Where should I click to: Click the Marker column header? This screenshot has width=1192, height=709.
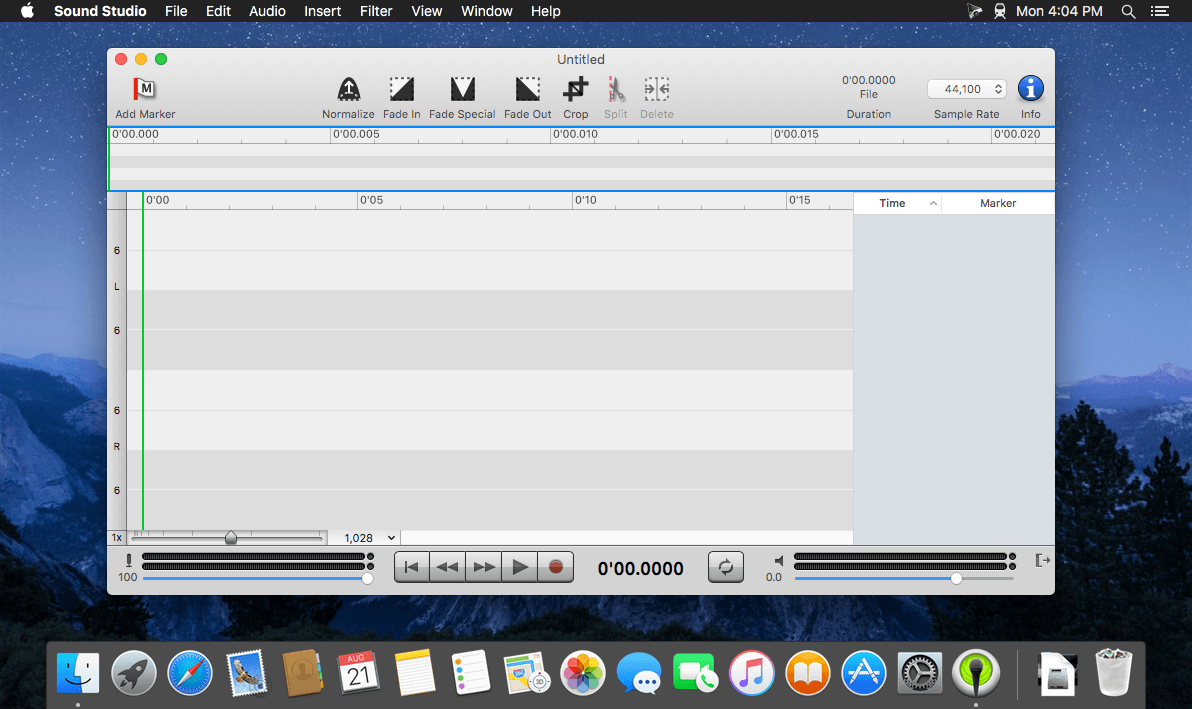(x=997, y=203)
